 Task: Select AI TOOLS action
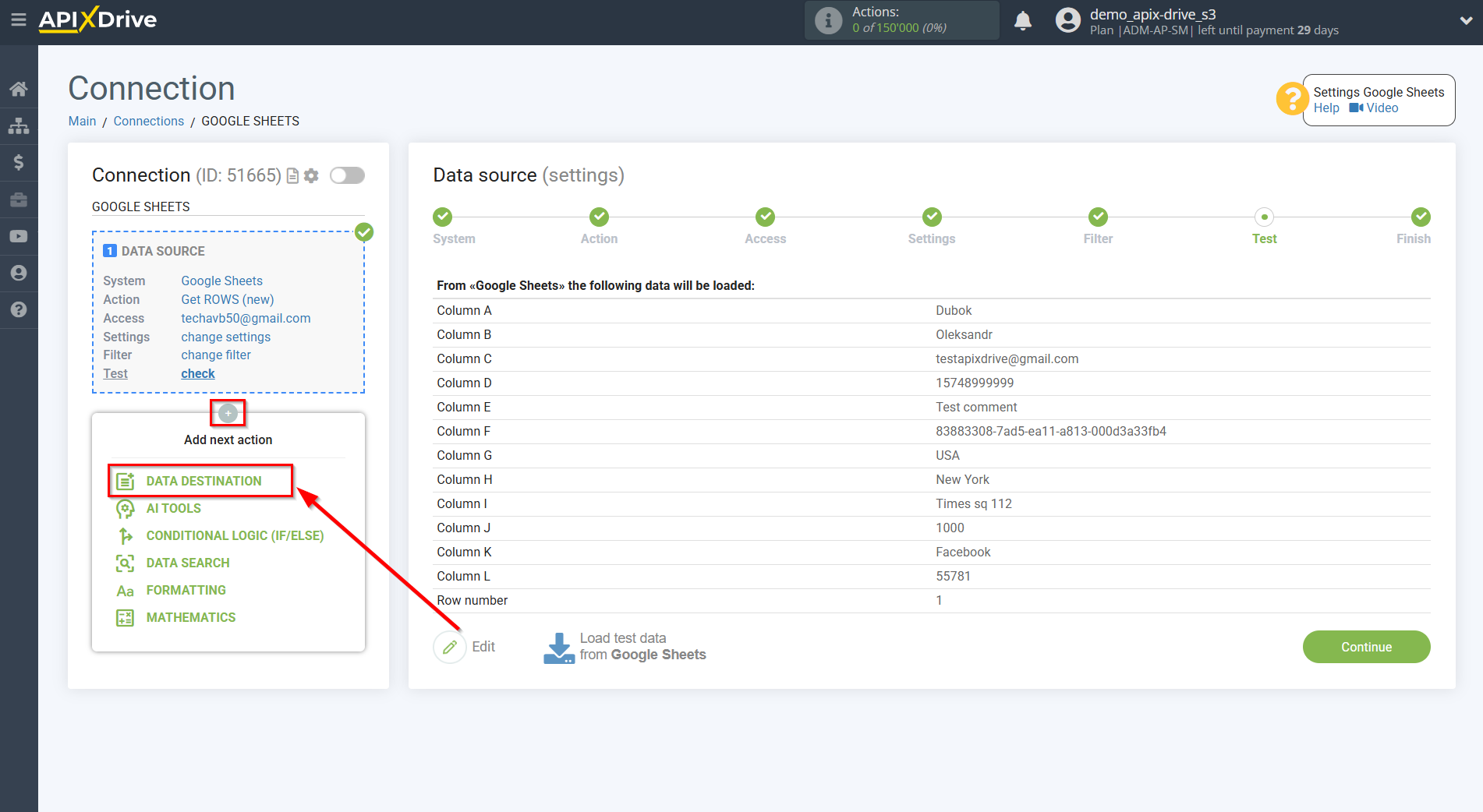(174, 508)
